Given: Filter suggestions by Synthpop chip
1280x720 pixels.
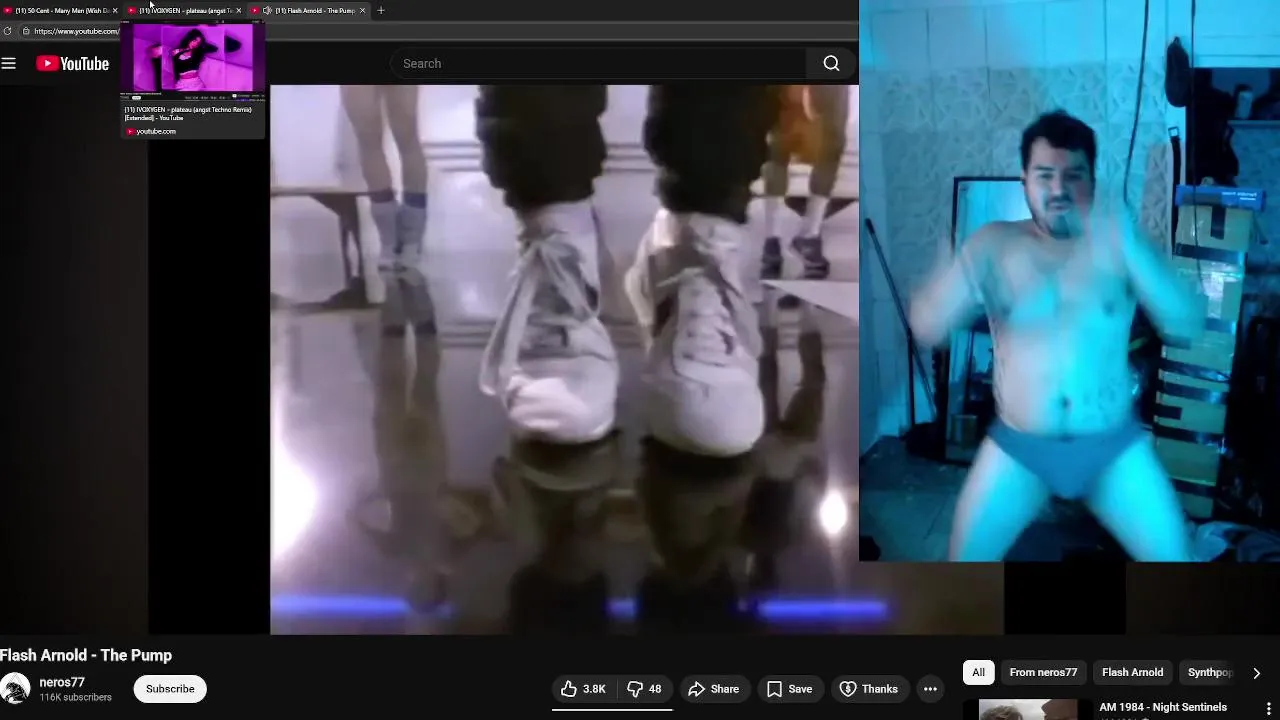Looking at the screenshot, I should [x=1210, y=672].
